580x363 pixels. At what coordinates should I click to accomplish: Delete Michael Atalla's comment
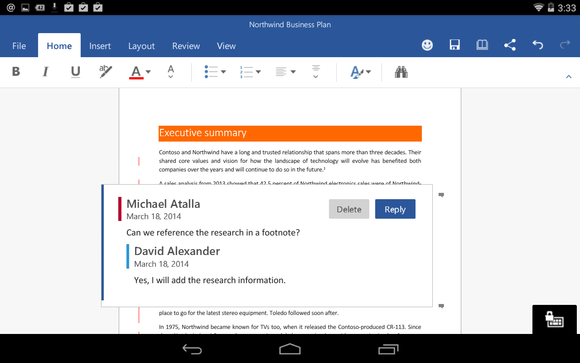click(x=349, y=209)
